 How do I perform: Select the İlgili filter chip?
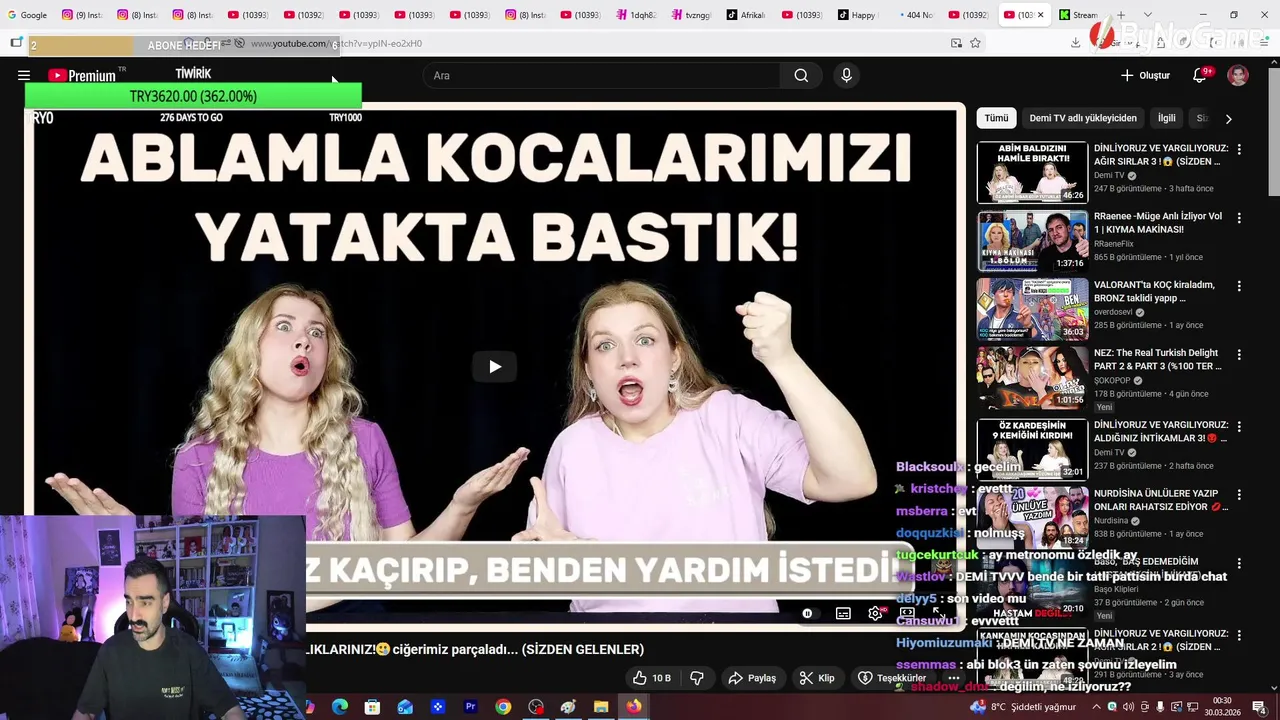1167,118
